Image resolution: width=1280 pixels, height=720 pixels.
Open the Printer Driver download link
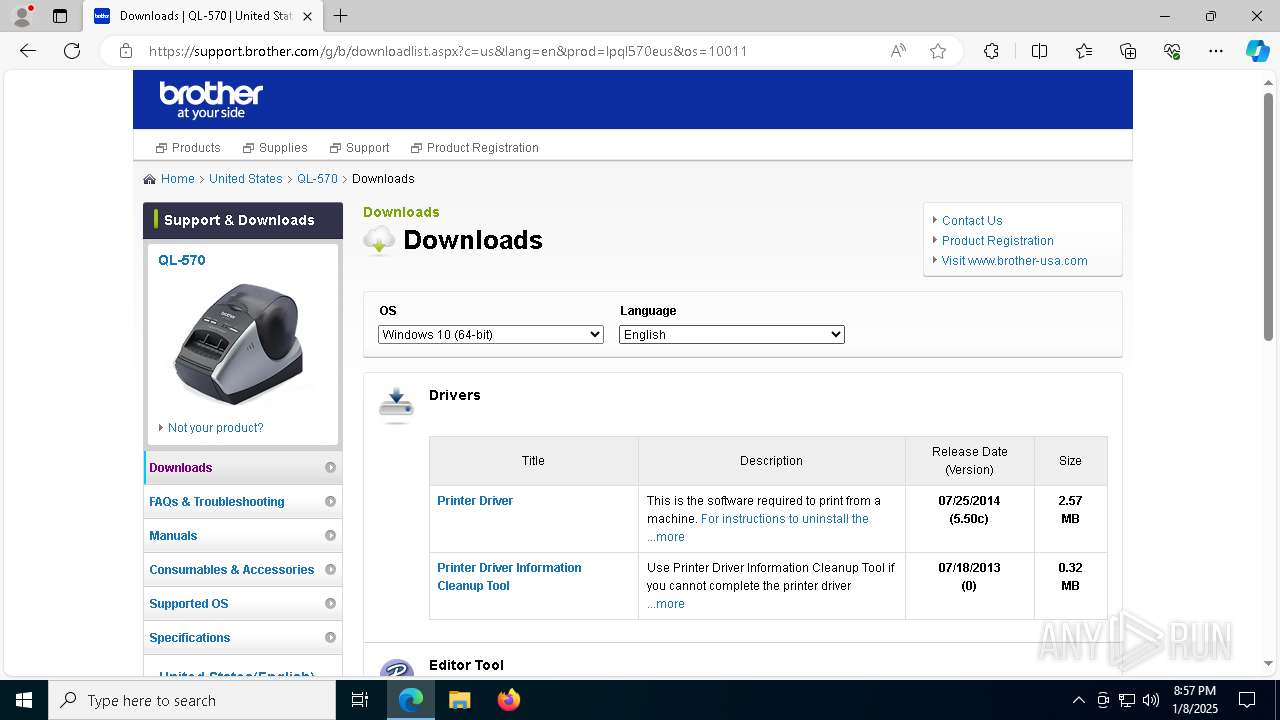[475, 501]
